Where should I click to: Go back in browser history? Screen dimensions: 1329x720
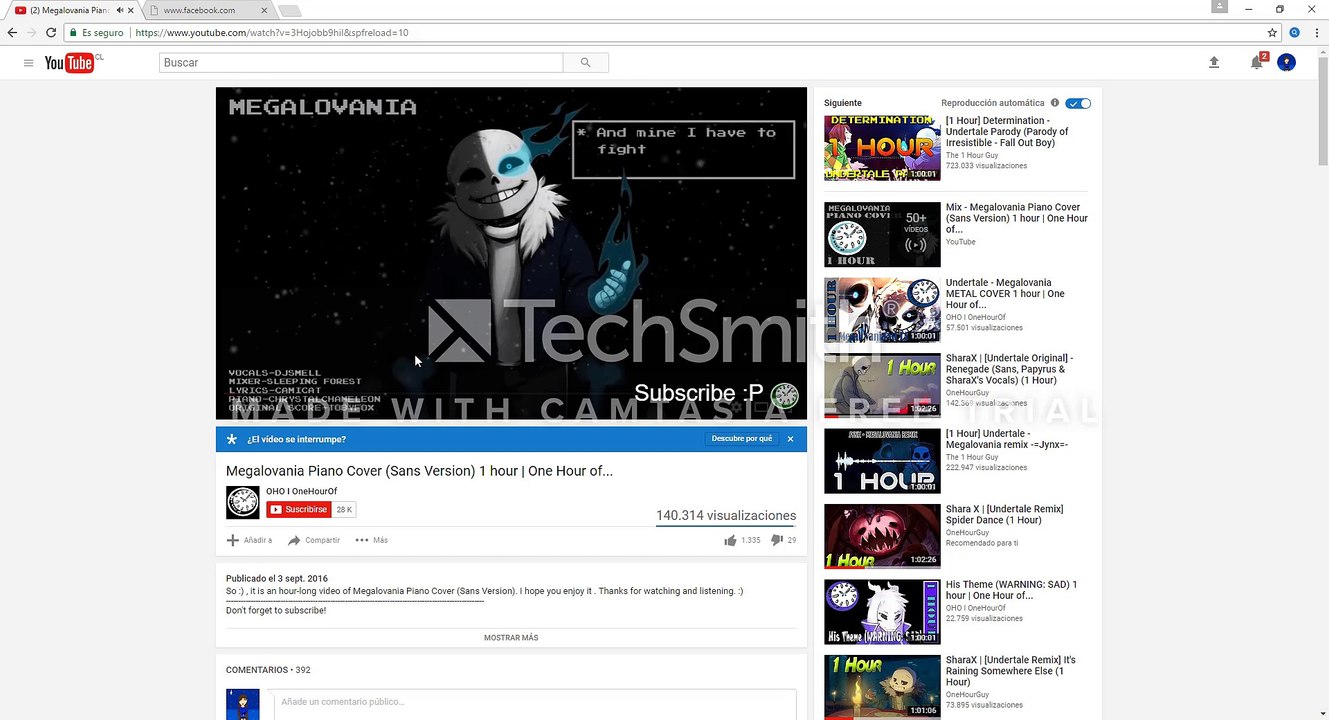[12, 33]
